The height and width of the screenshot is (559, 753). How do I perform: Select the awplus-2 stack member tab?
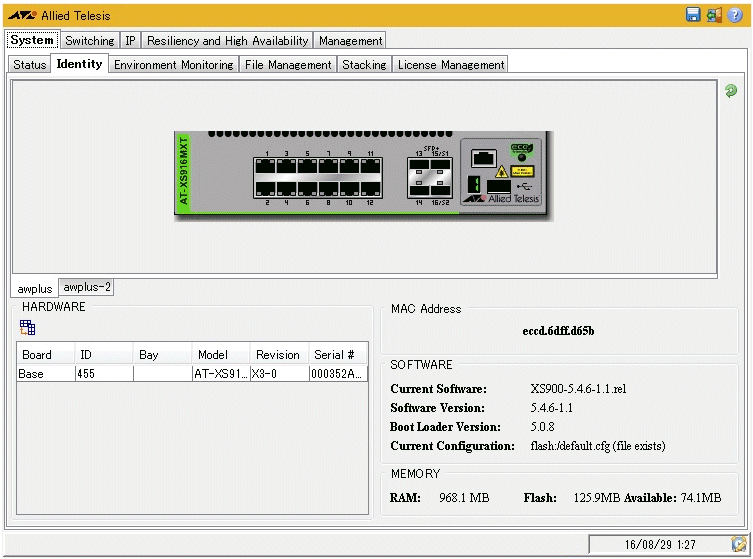click(87, 287)
